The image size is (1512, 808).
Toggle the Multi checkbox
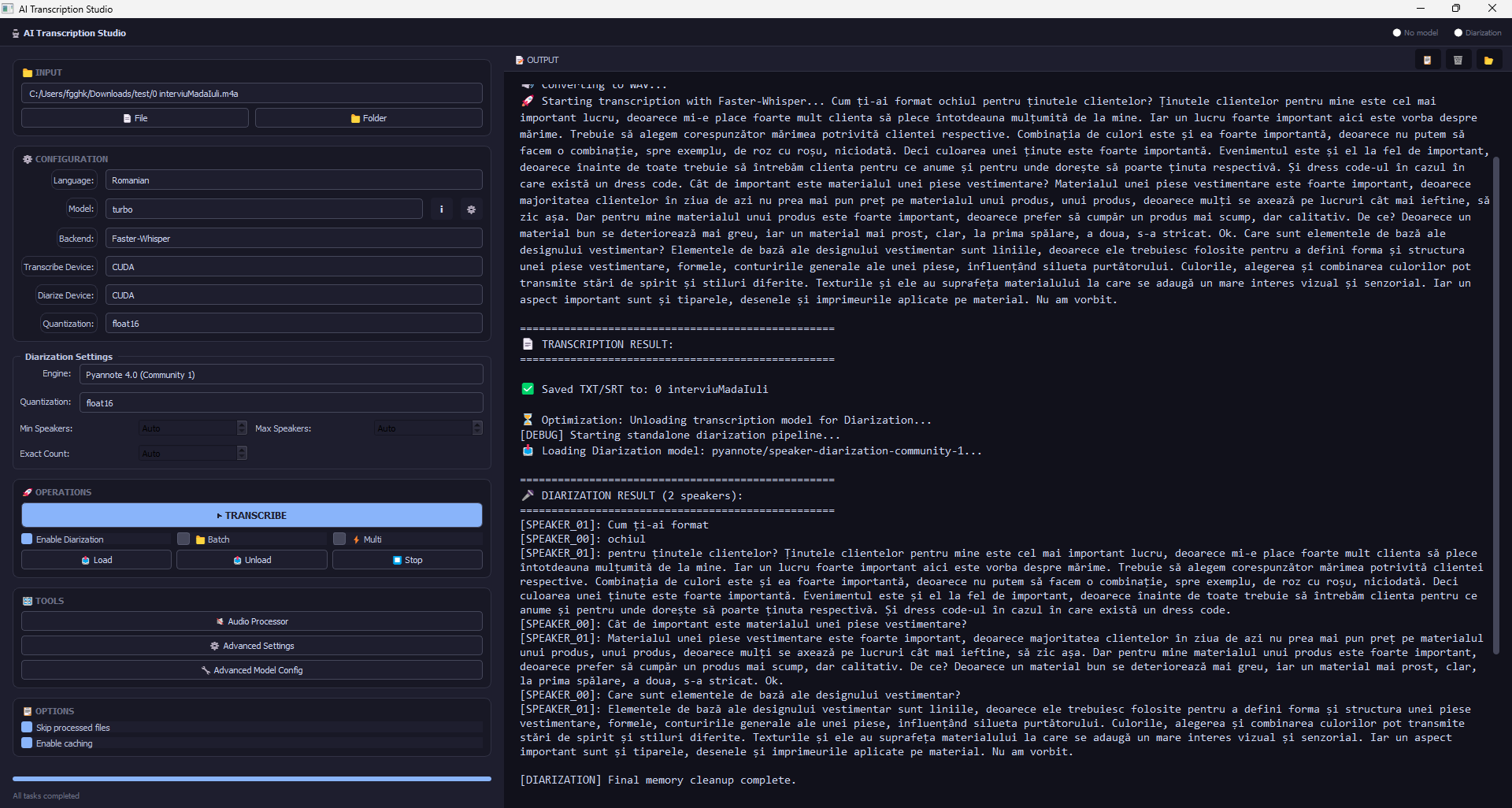[x=339, y=539]
